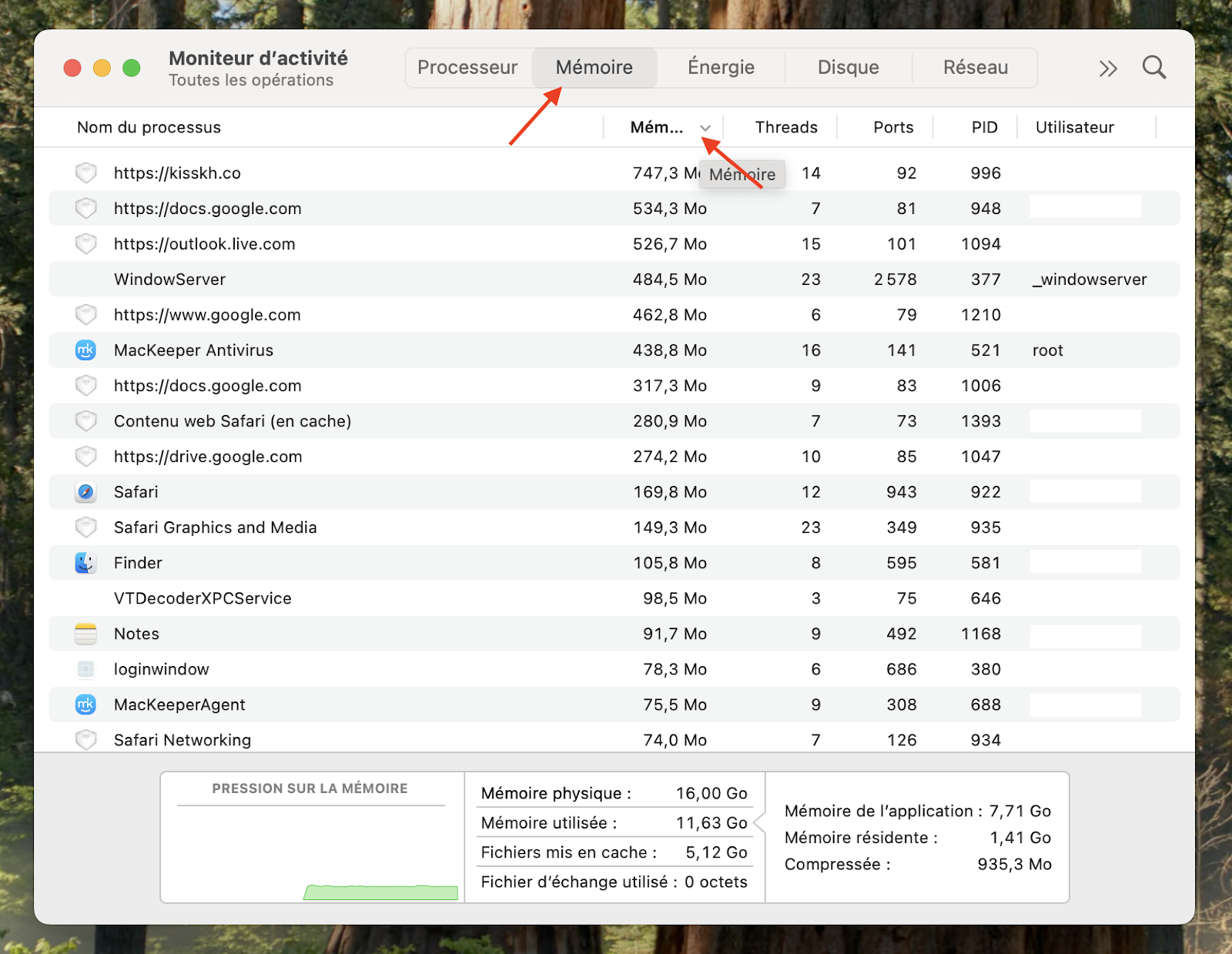Click the Notes app icon
1232x954 pixels.
(x=85, y=634)
